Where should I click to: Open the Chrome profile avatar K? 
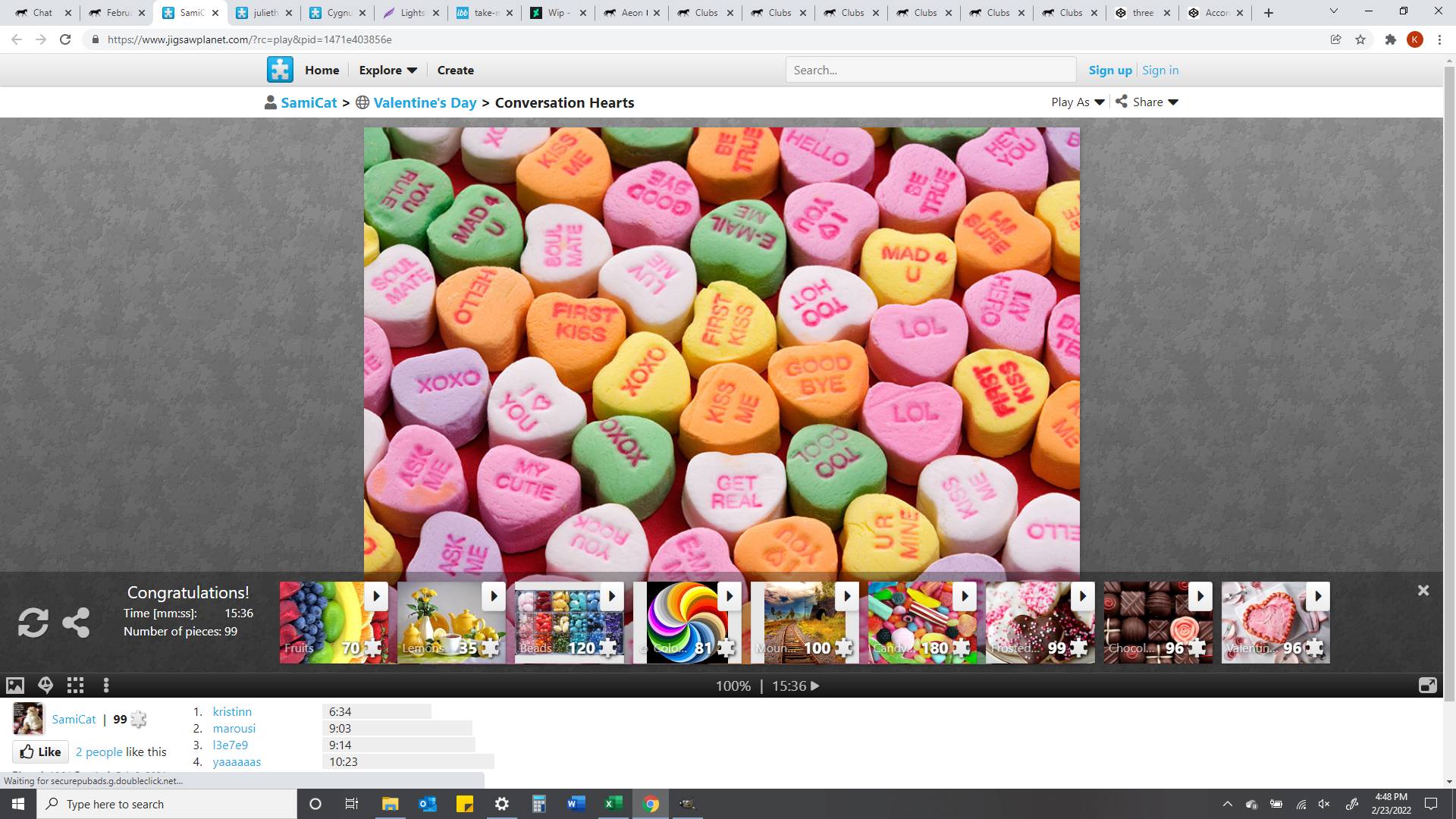(x=1415, y=39)
